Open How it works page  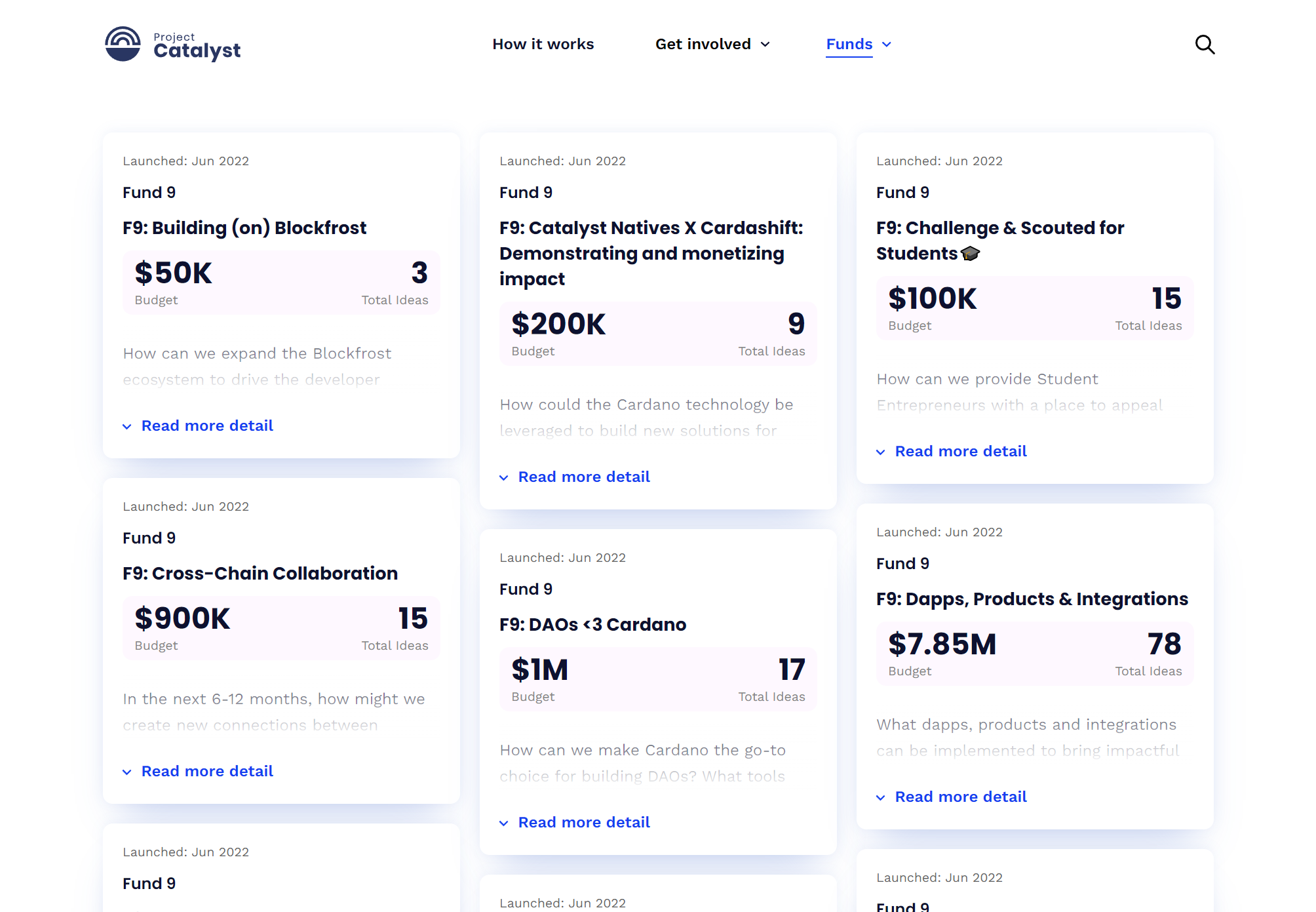pyautogui.click(x=543, y=44)
